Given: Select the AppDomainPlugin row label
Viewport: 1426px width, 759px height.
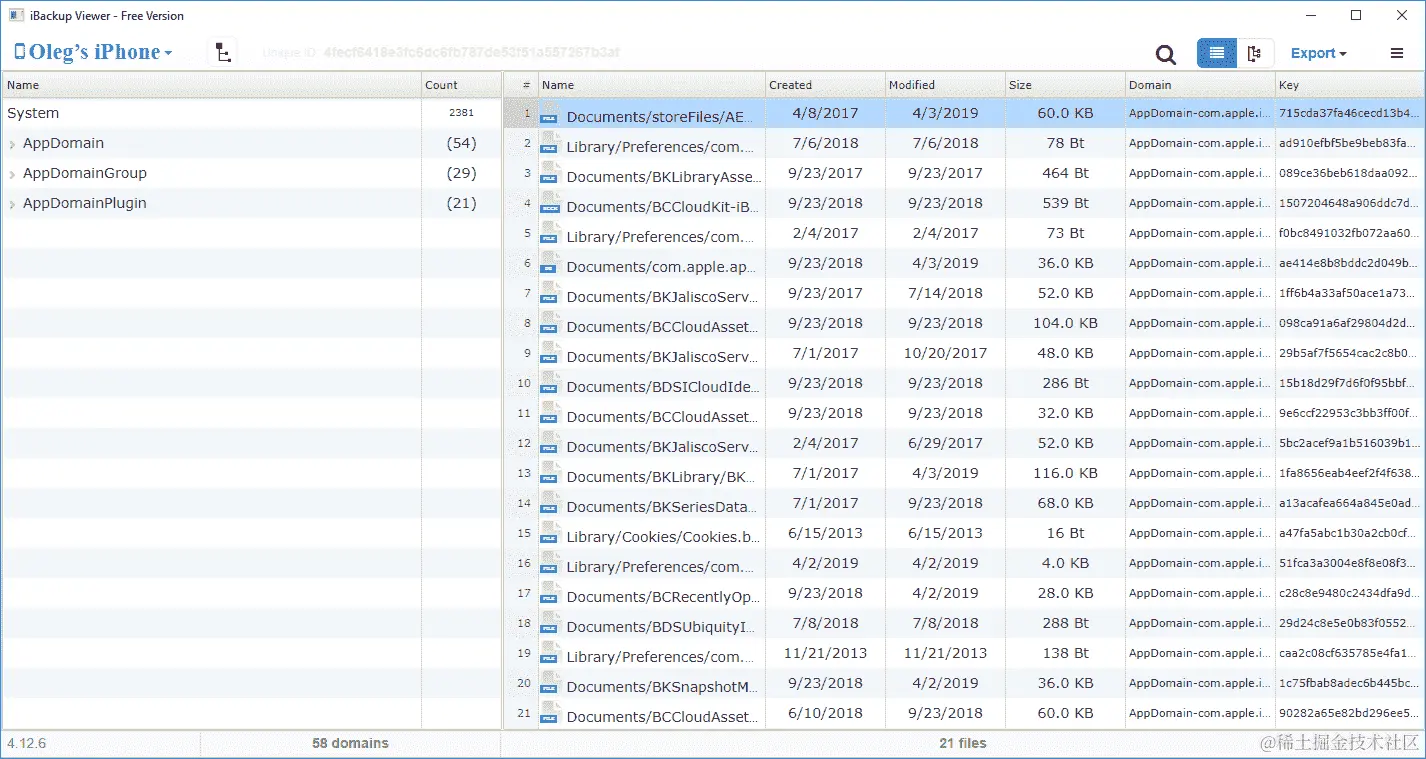Looking at the screenshot, I should point(85,203).
